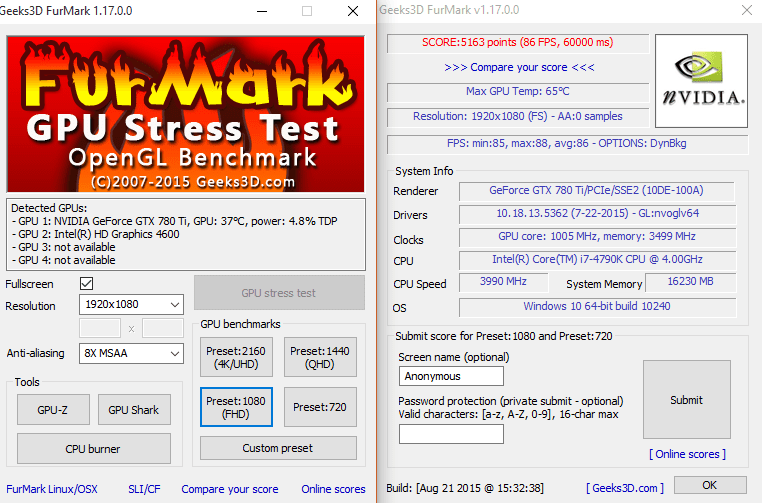Click the GPU 1: NVIDIA GeForce GTX 780 Ti line

(x=174, y=221)
